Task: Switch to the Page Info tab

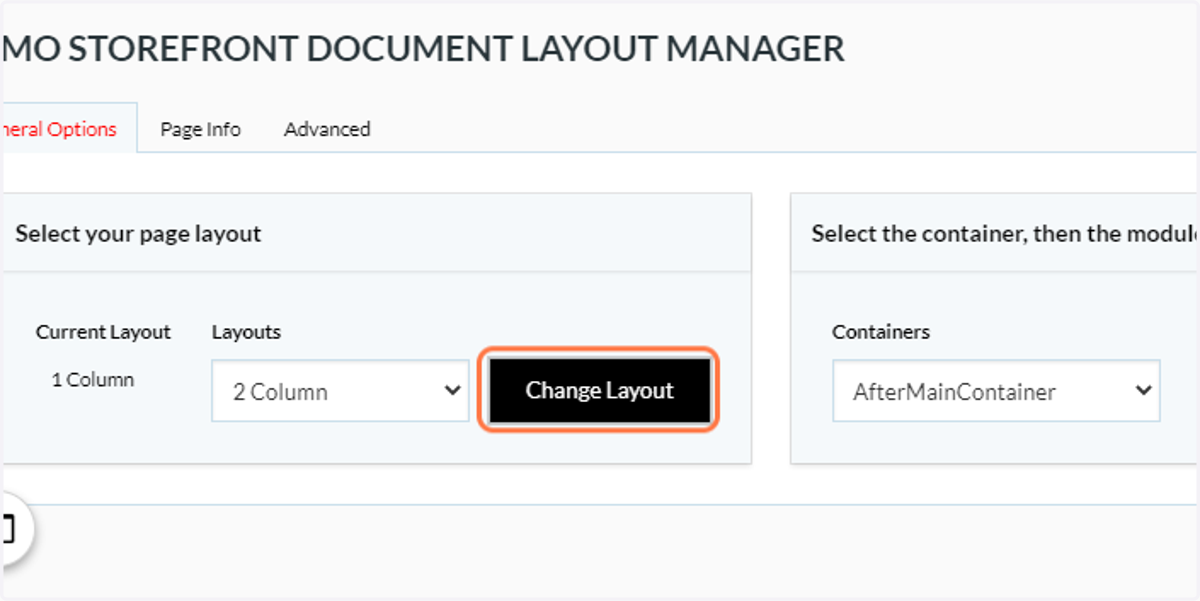Action: point(200,129)
